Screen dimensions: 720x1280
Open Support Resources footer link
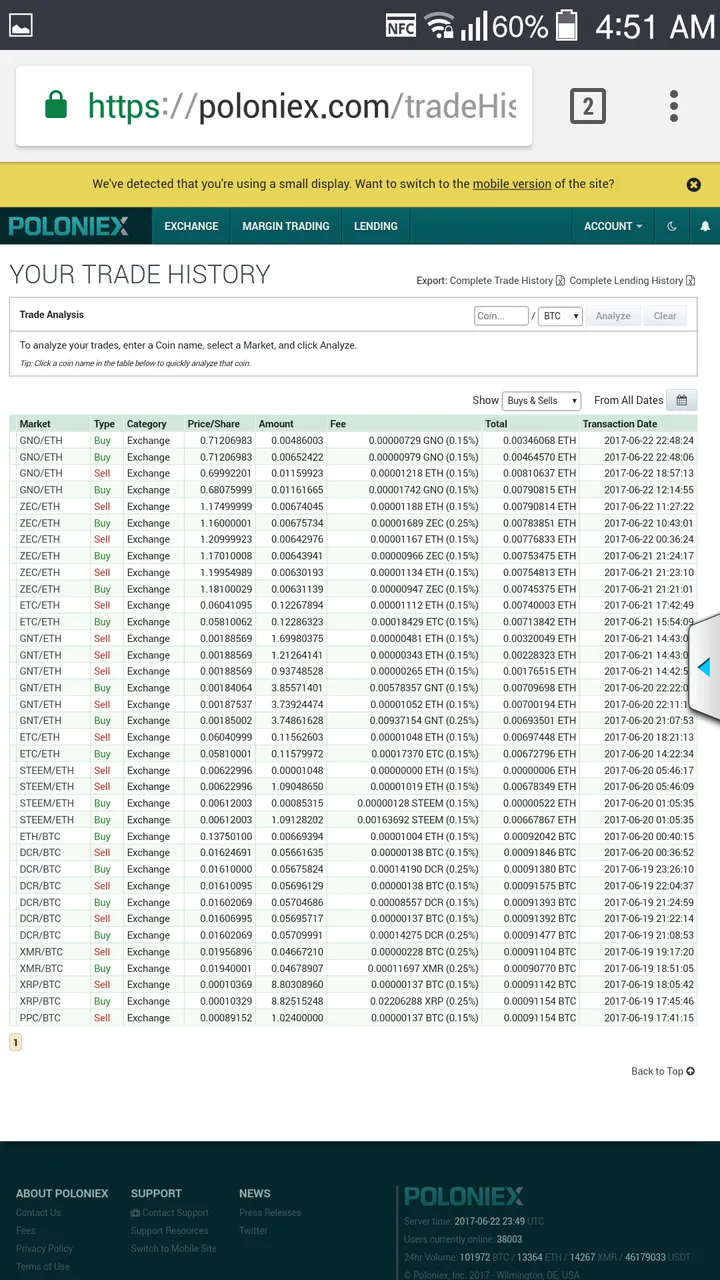point(169,1231)
